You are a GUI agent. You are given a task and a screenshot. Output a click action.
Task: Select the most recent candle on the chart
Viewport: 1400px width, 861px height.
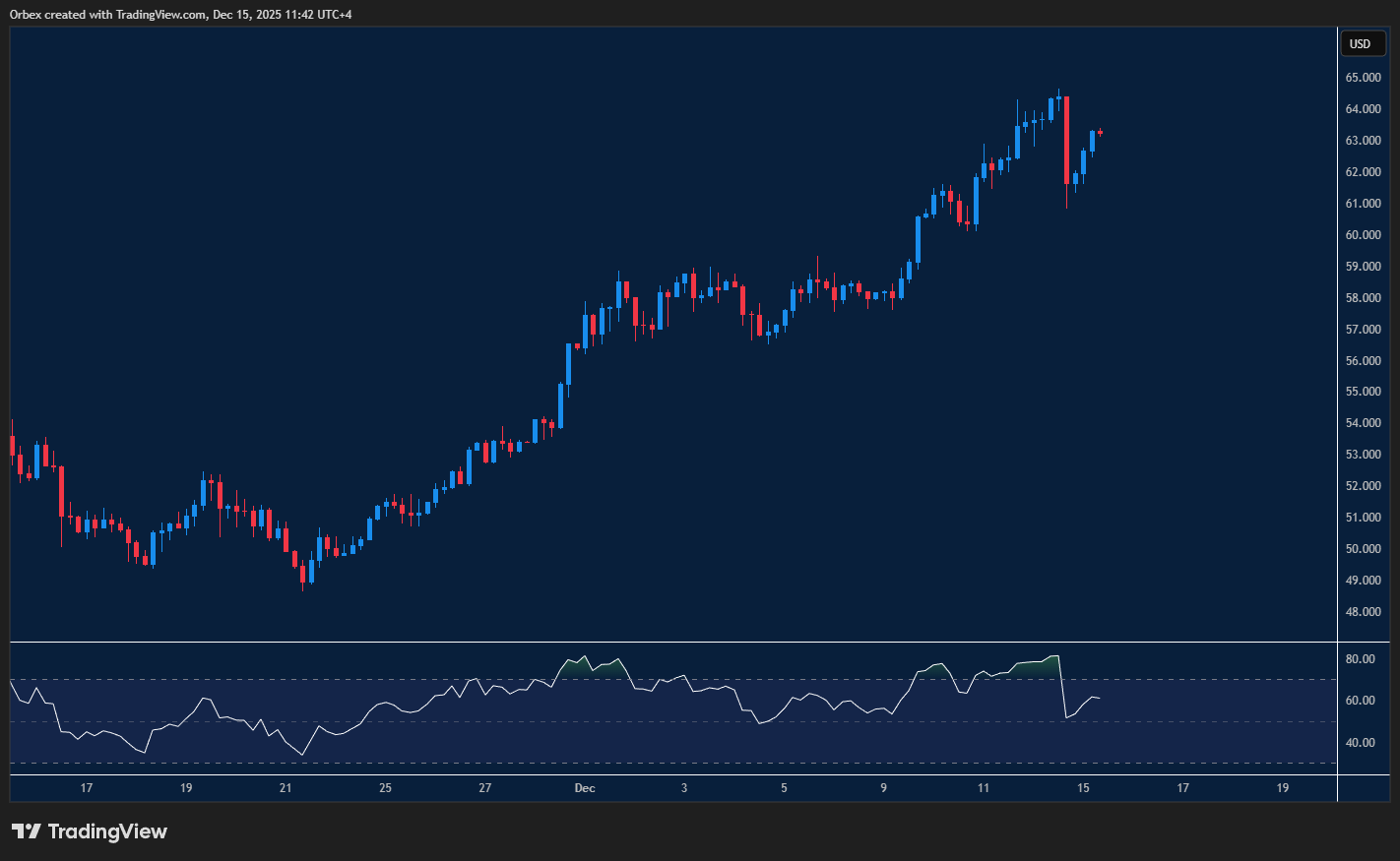(x=1100, y=132)
